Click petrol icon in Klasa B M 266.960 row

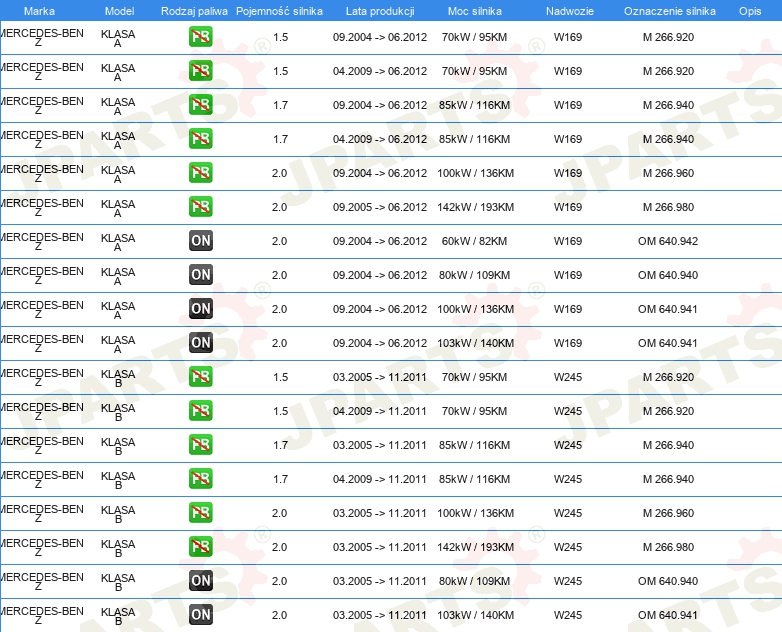click(200, 512)
